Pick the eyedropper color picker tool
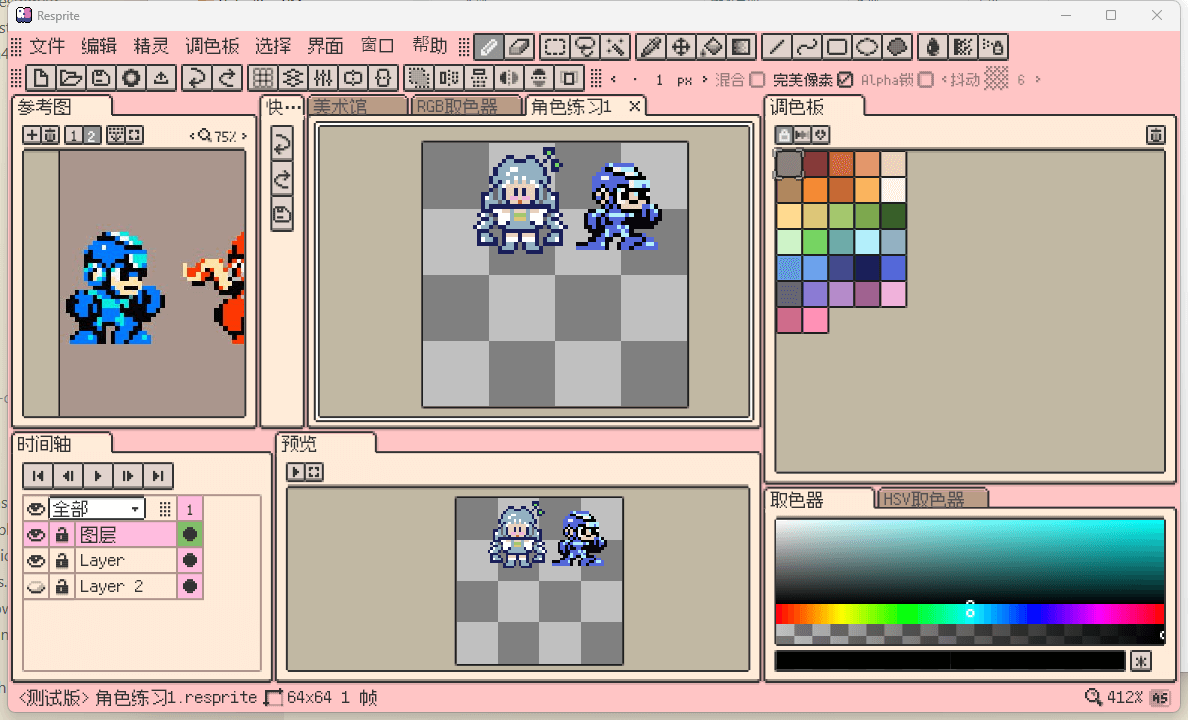This screenshot has height=720, width=1188. tap(650, 46)
